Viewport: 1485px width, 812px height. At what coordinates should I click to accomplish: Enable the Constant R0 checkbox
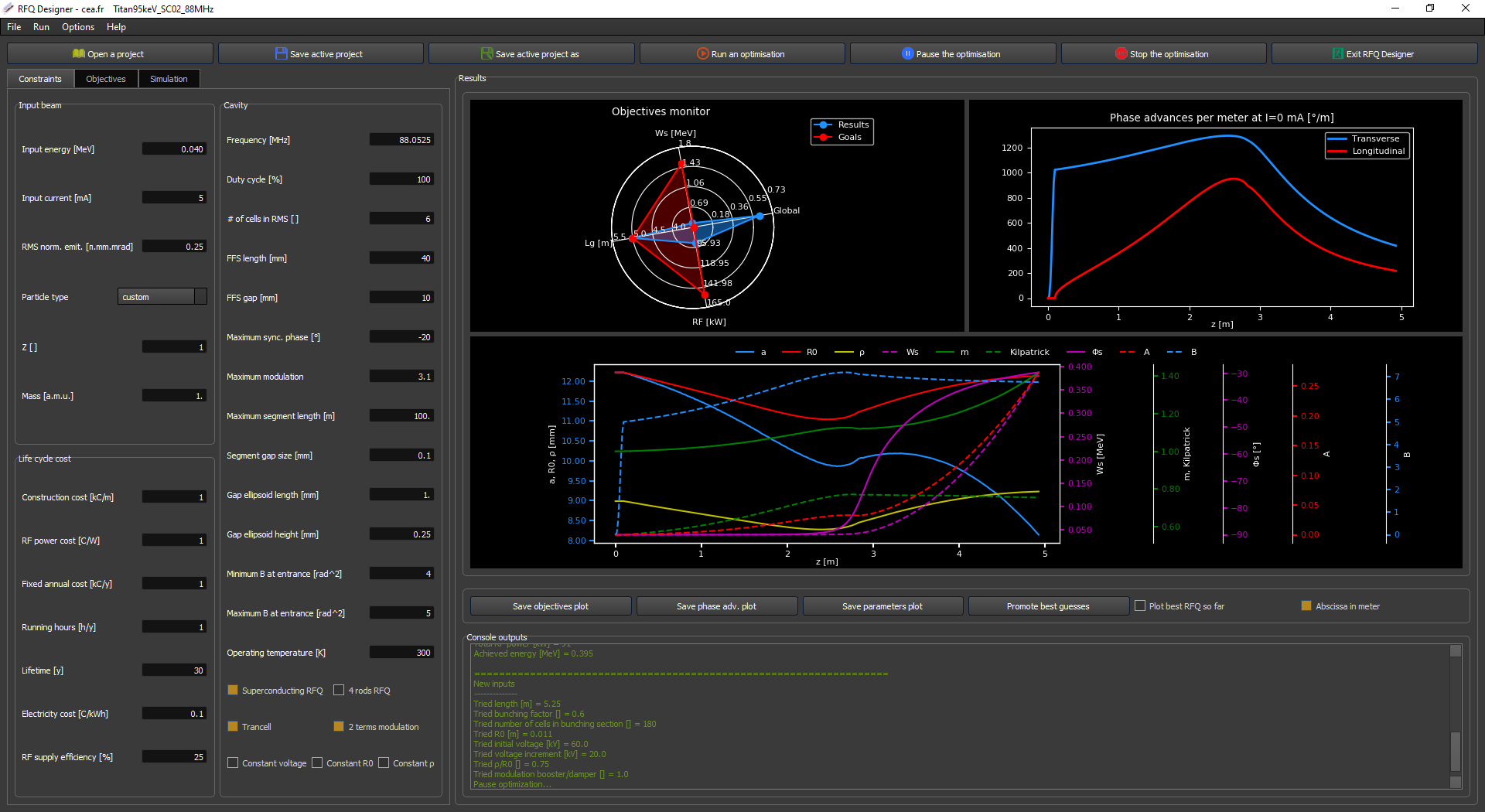pyautogui.click(x=317, y=763)
